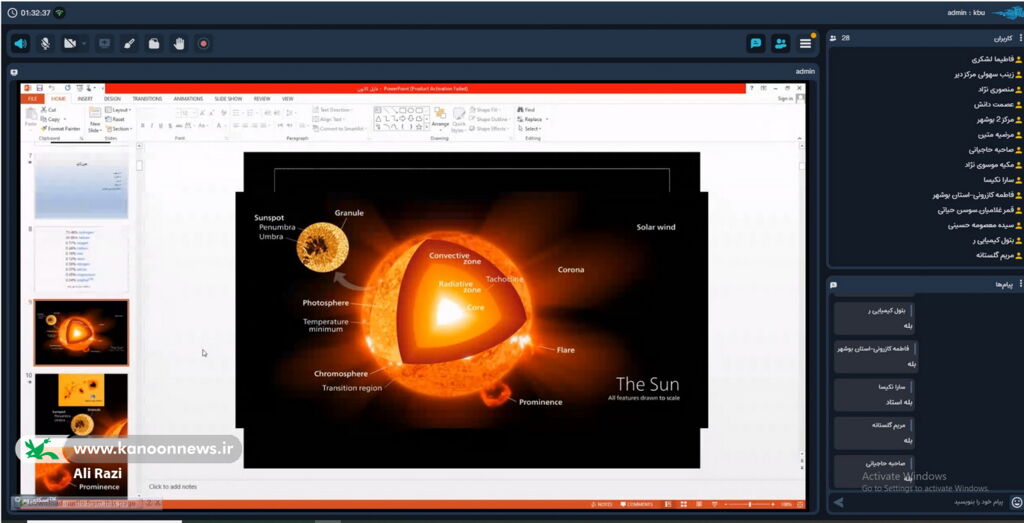The width and height of the screenshot is (1024, 523).
Task: Click the screen share icon
Action: (104, 44)
